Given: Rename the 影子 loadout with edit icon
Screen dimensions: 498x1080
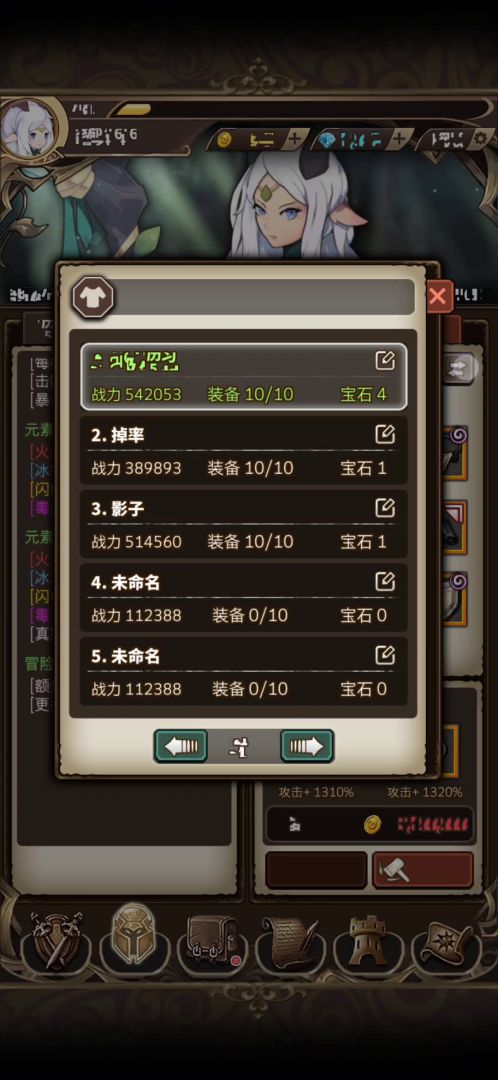Looking at the screenshot, I should pos(384,508).
